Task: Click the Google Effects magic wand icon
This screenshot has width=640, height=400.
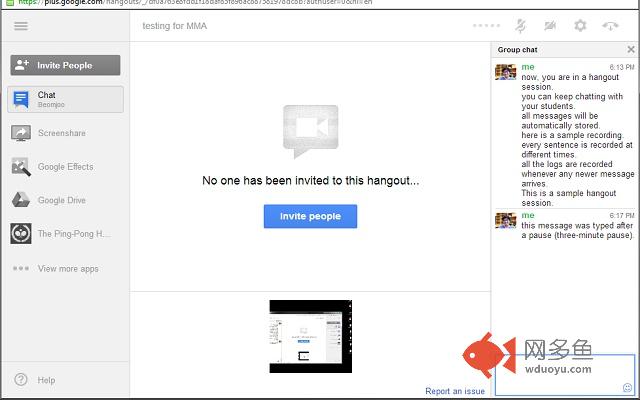Action: 21,167
